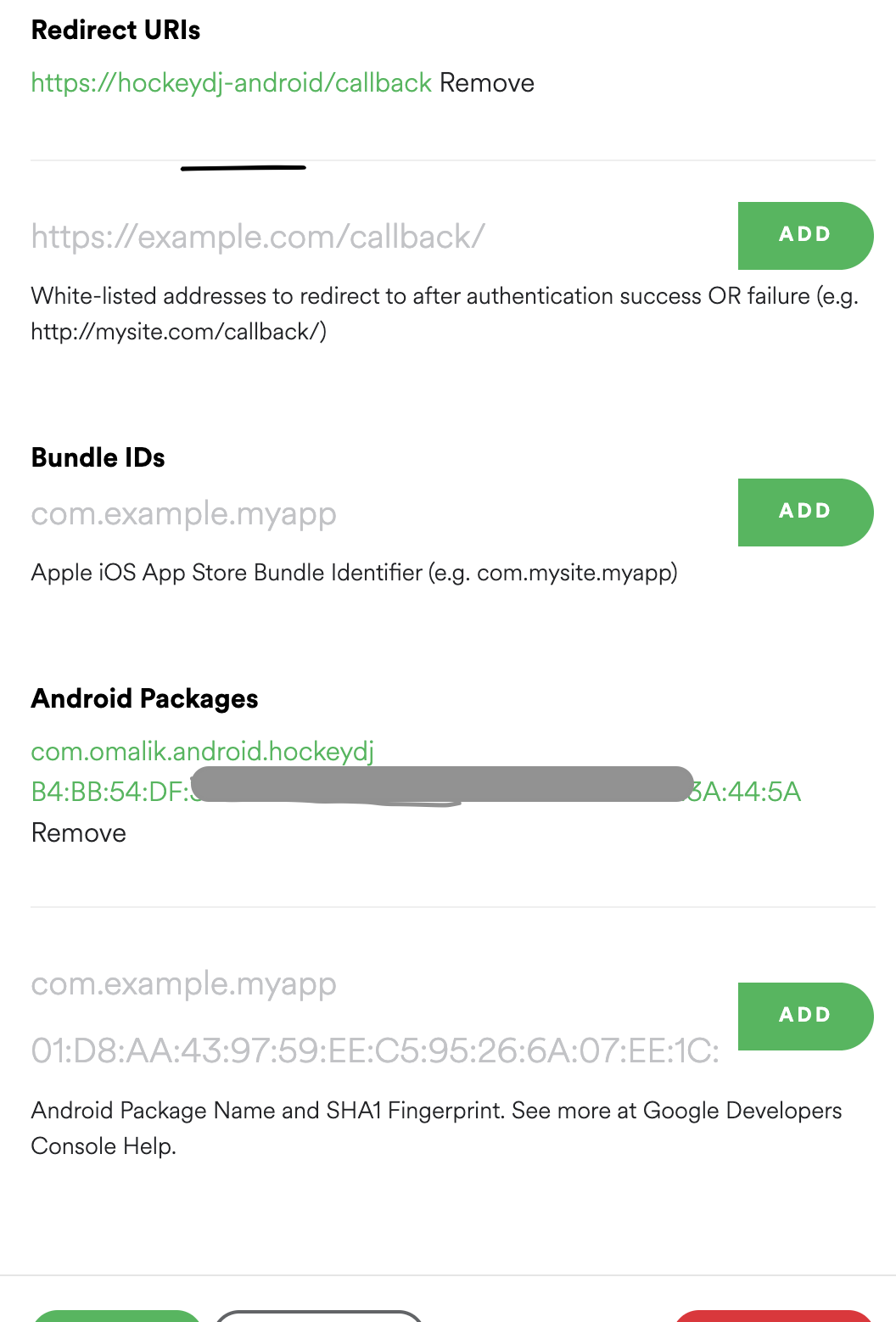The width and height of the screenshot is (896, 1322).
Task: Click the Bundle IDs heading
Action: (x=98, y=457)
